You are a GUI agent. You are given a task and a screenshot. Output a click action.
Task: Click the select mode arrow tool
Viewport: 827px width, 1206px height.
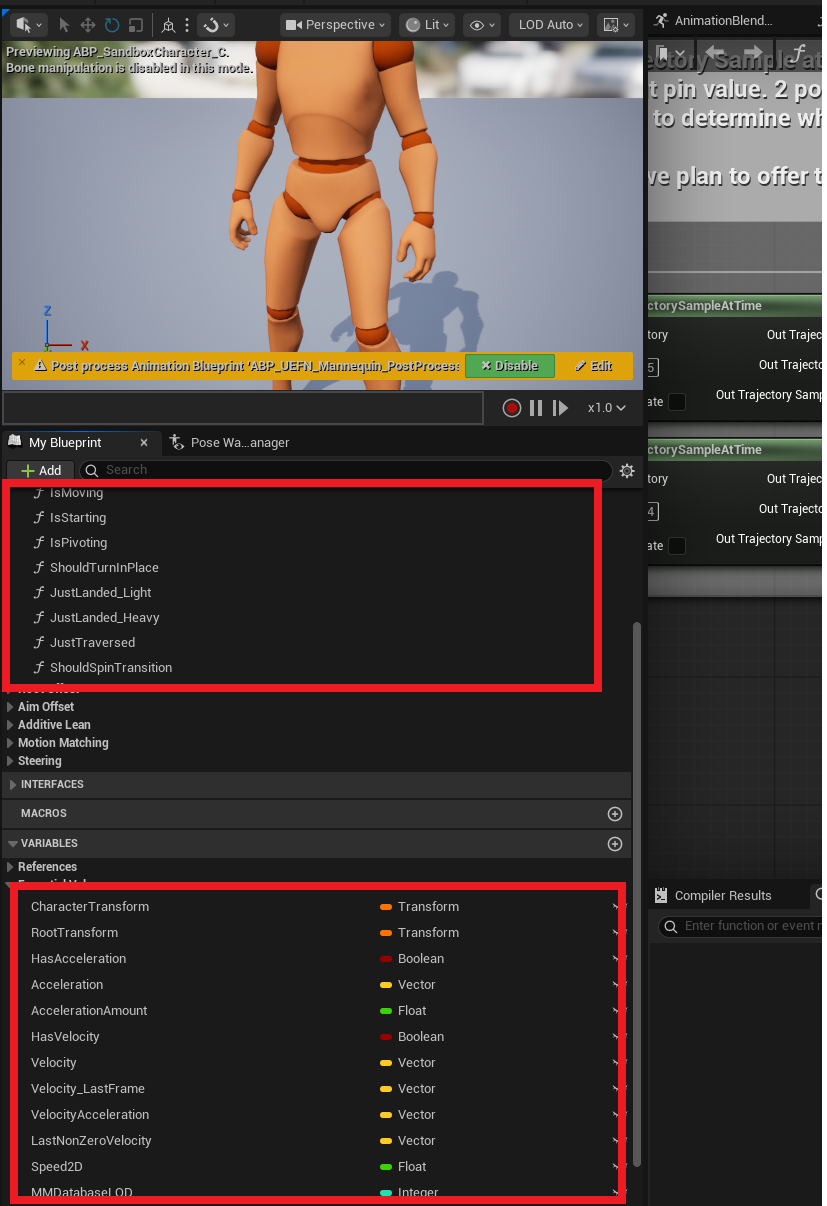[x=65, y=25]
